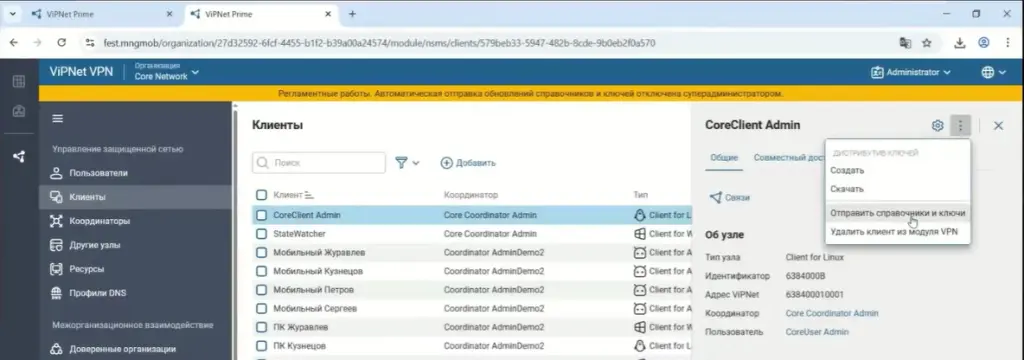Open a new browser tab
Screen dimensions: 1024x360
point(353,14)
